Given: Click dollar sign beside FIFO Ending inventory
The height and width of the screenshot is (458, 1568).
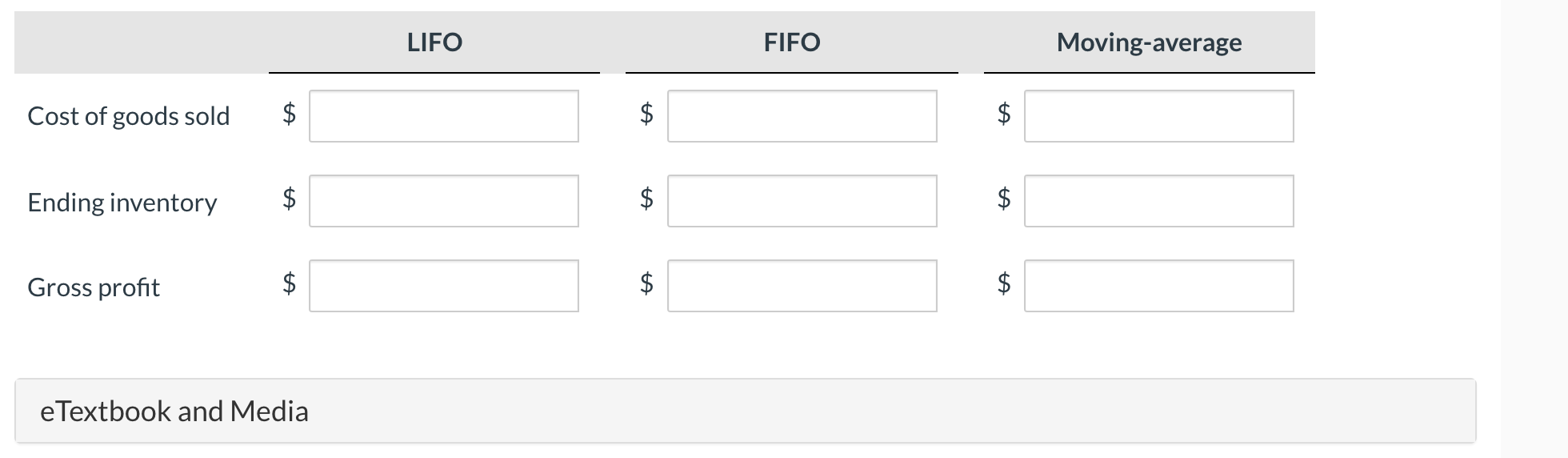Looking at the screenshot, I should pyautogui.click(x=647, y=197).
